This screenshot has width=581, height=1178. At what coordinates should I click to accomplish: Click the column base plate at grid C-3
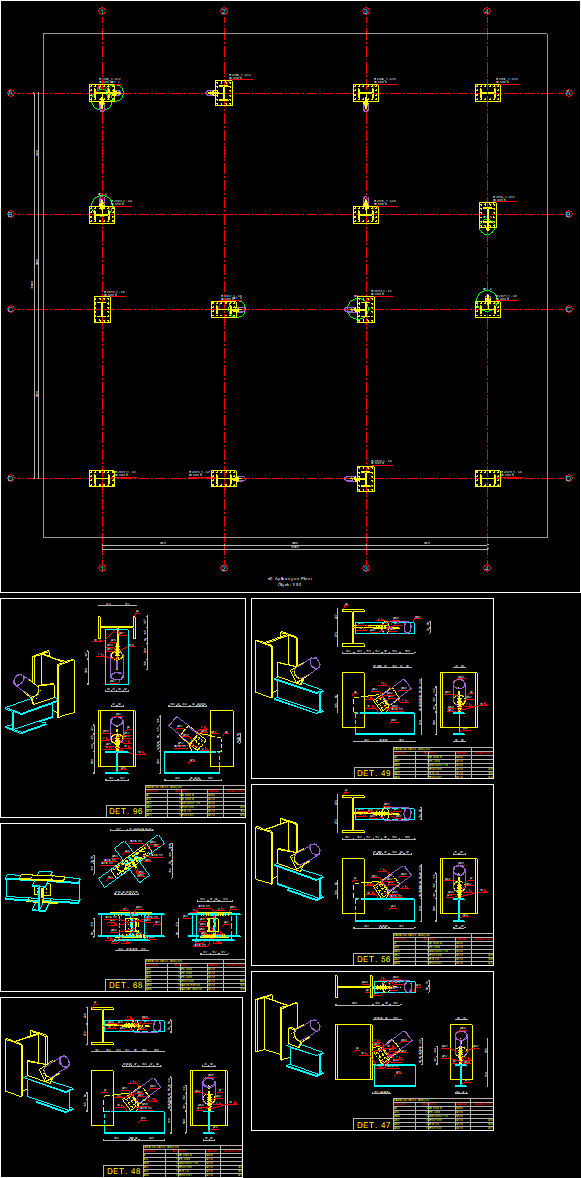click(365, 309)
